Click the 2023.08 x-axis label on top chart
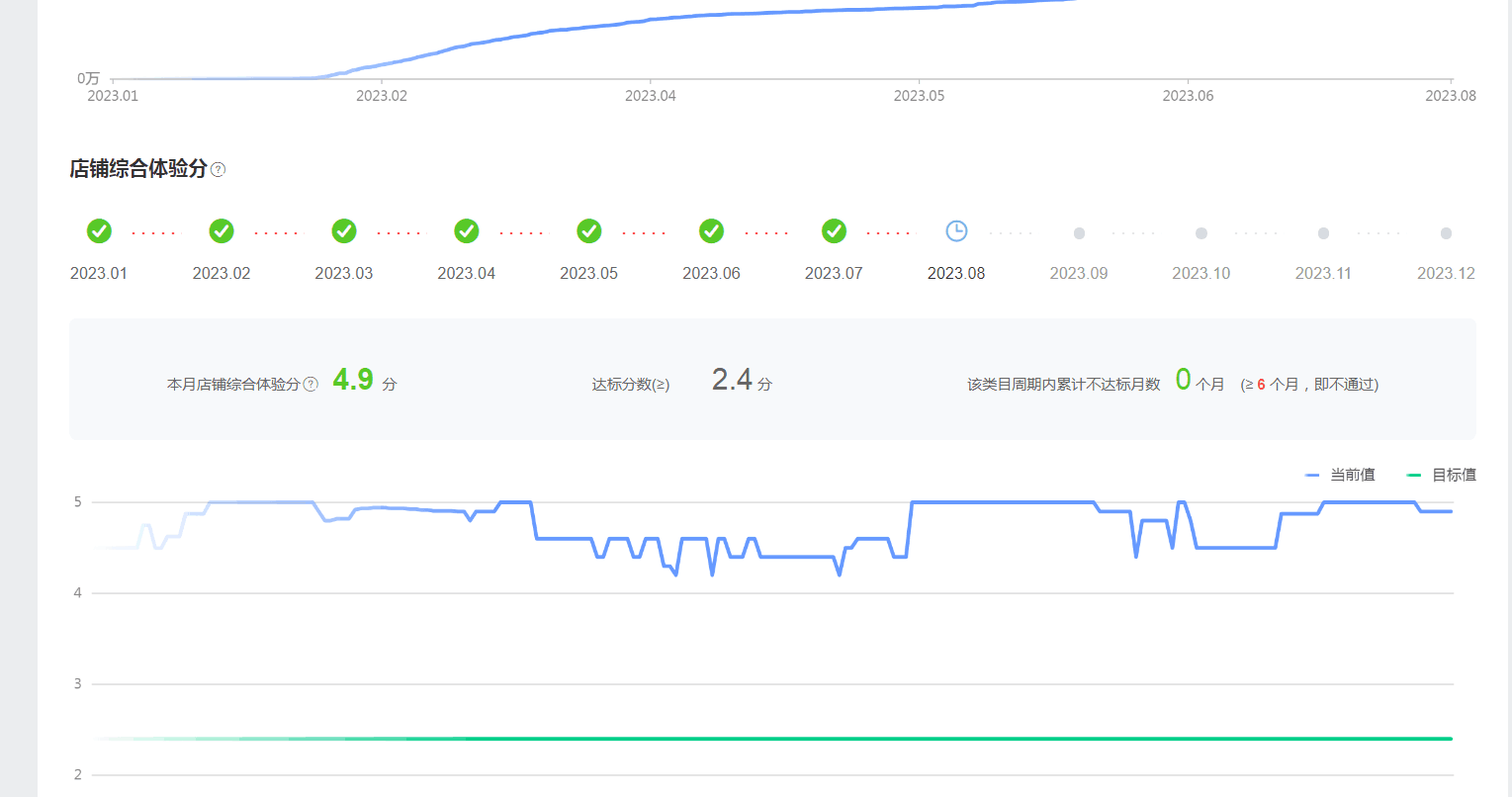1512x797 pixels. tap(1451, 96)
